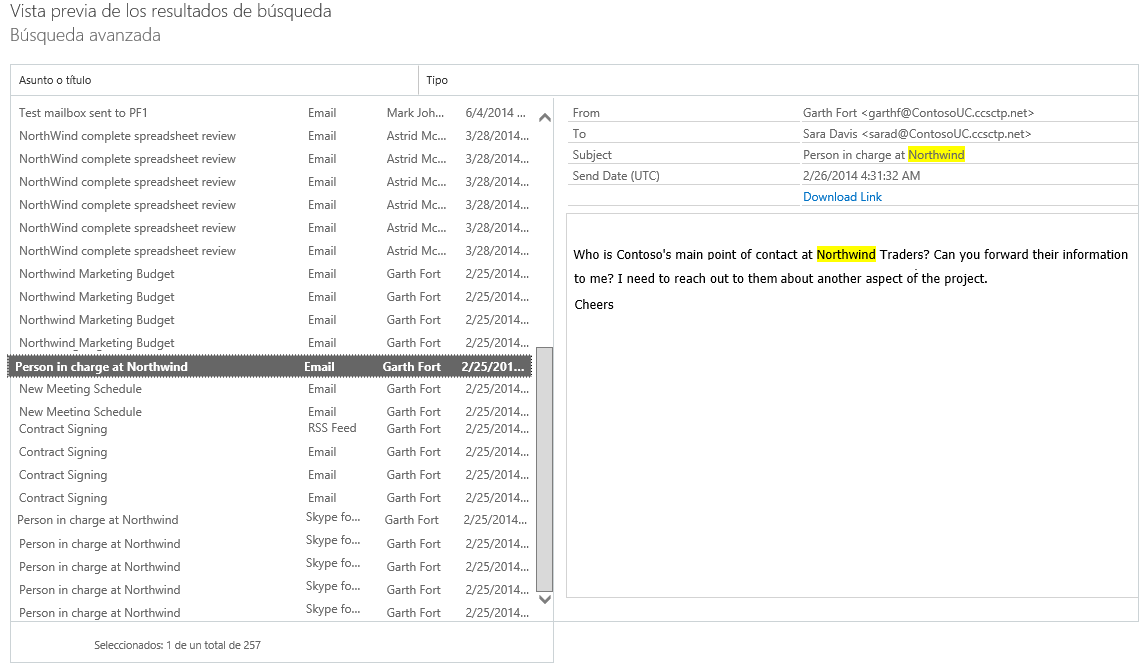
Task: Click the Búsqueda avanzada heading
Action: (x=85, y=36)
